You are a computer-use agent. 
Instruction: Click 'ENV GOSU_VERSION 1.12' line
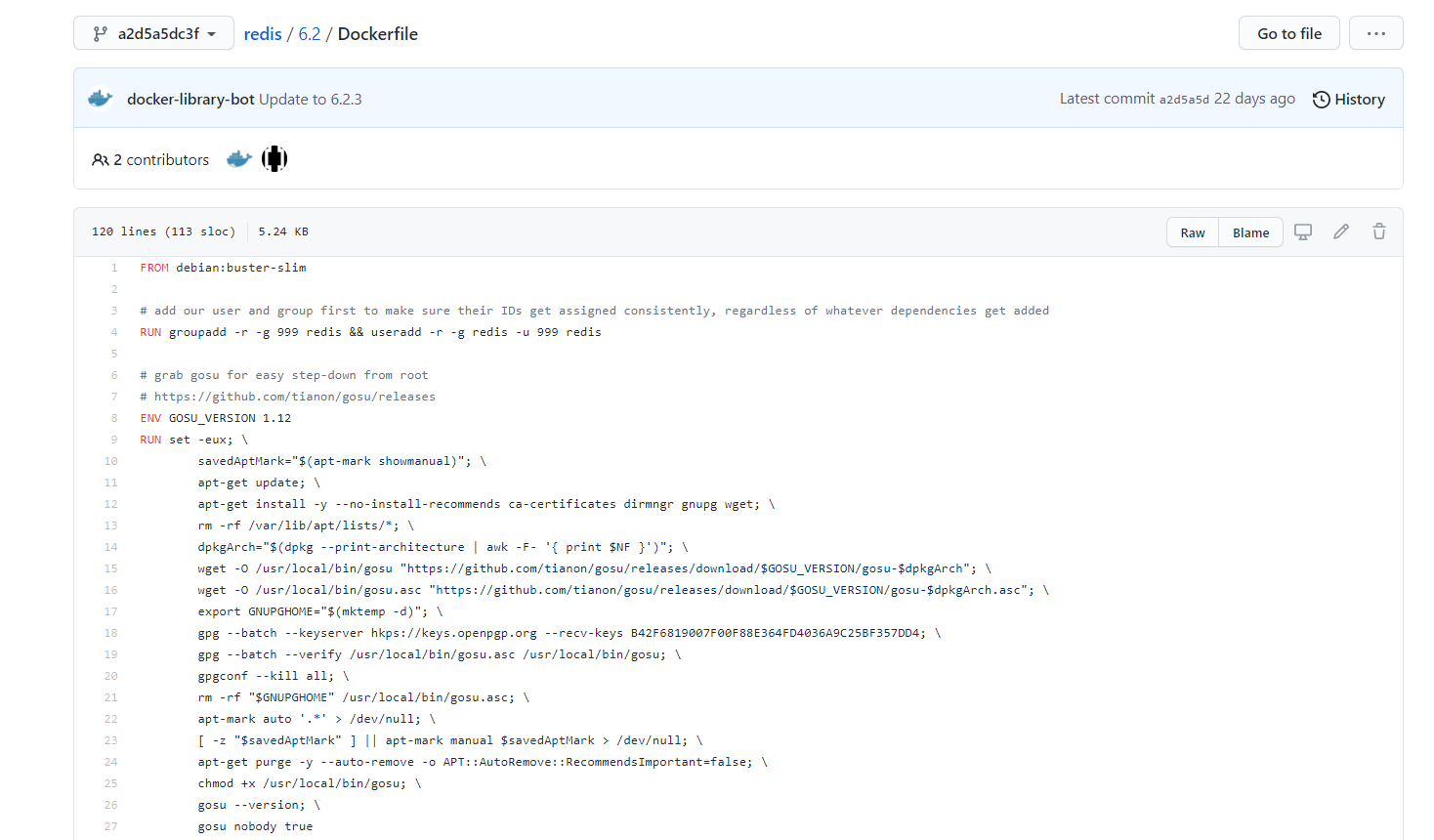[x=215, y=418]
